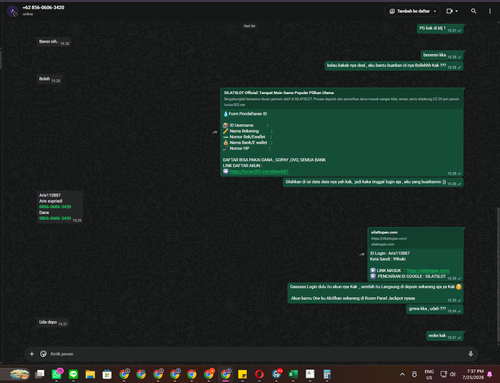The image size is (500, 383).
Task: Focus the Ketik pesan message field
Action: click(x=257, y=354)
